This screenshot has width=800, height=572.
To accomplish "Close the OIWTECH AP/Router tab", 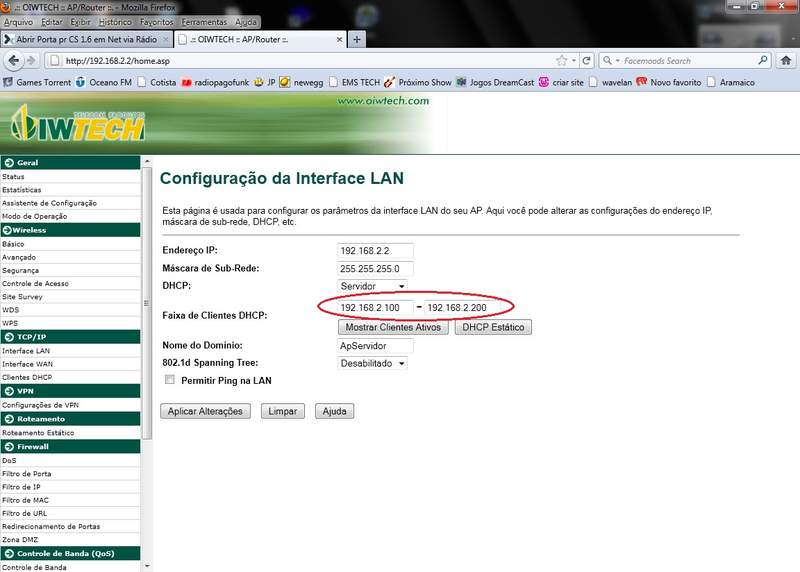I will [339, 39].
